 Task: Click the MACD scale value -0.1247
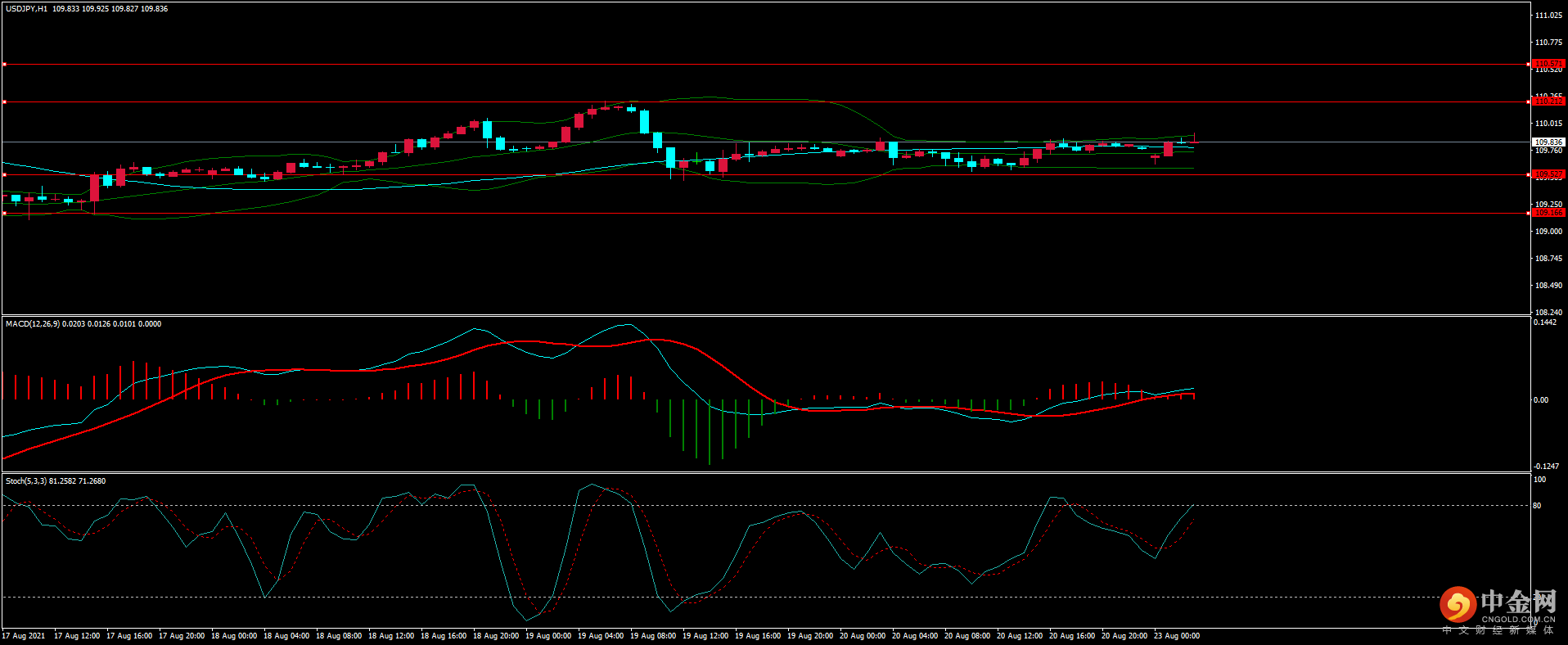click(1547, 467)
